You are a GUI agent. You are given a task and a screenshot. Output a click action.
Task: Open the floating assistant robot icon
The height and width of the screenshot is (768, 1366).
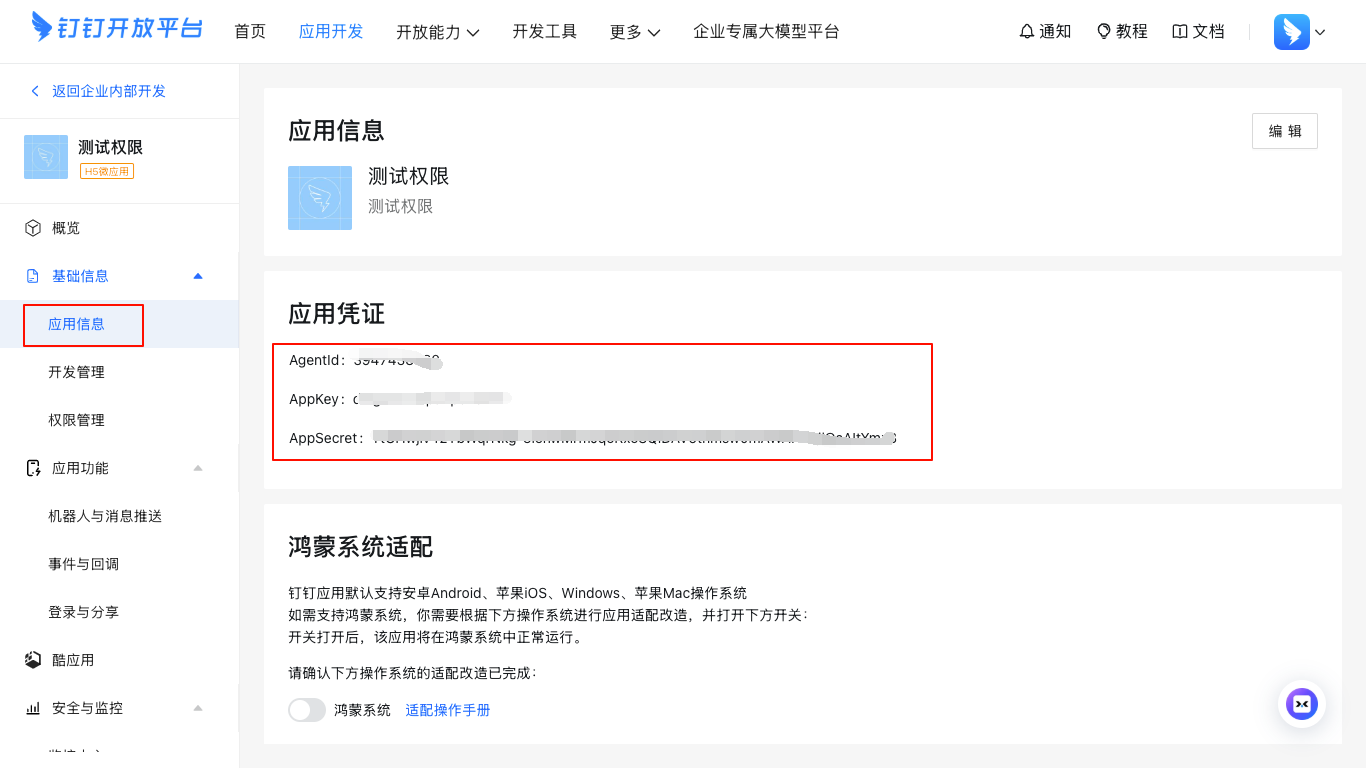(1302, 704)
